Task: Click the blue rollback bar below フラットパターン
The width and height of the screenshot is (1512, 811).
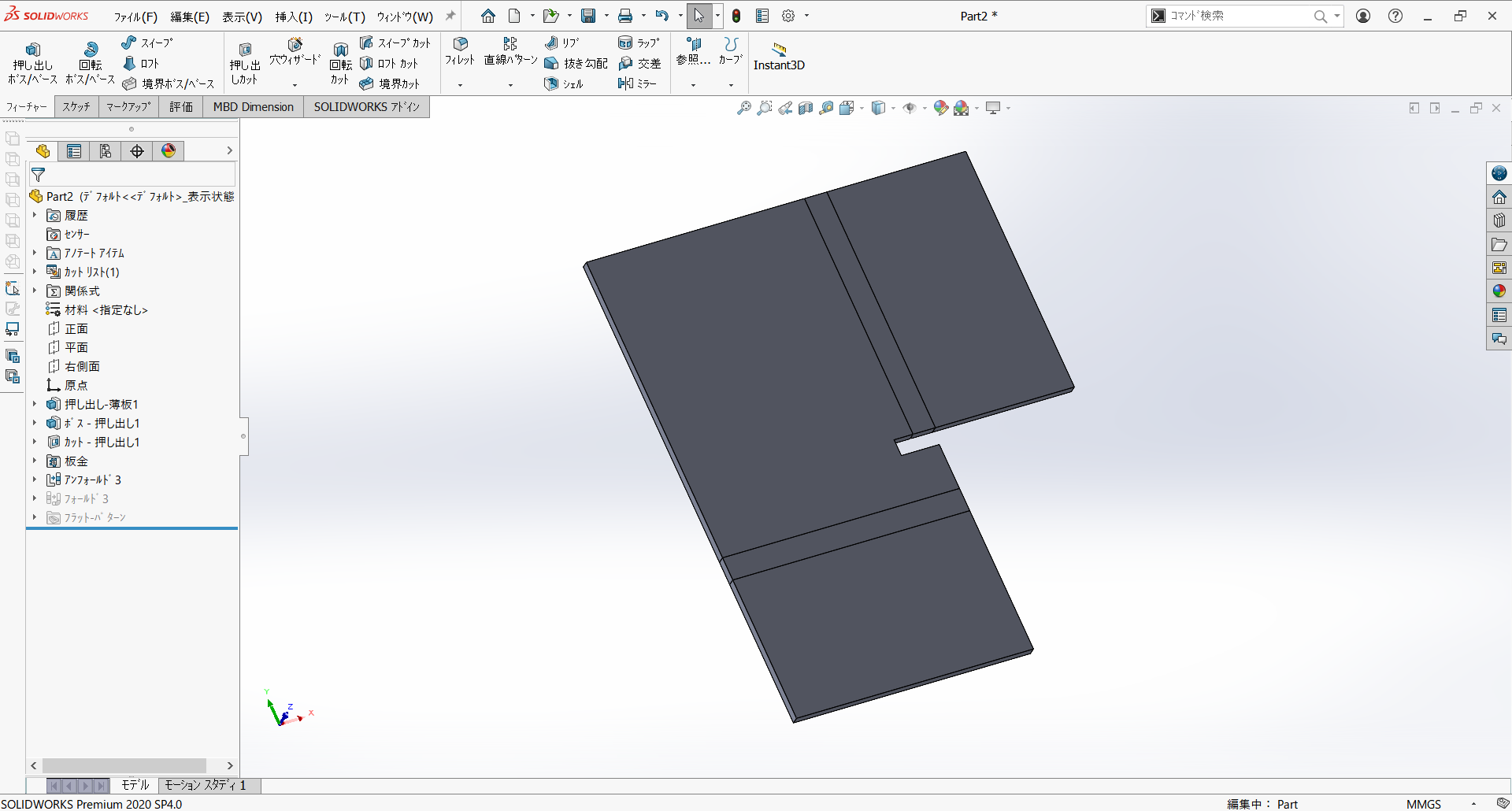Action: point(132,528)
